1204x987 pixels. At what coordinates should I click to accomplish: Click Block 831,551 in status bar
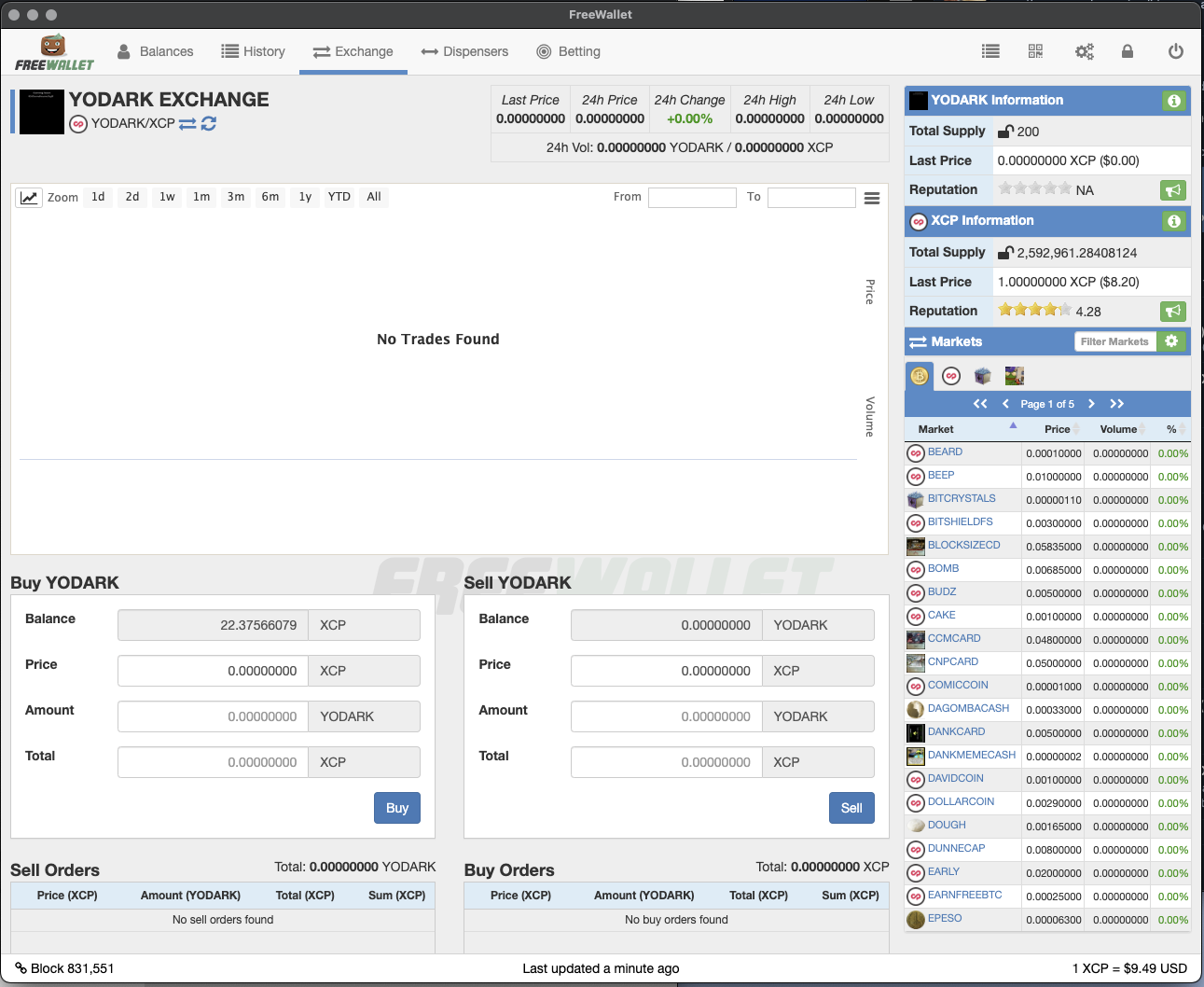tap(64, 968)
